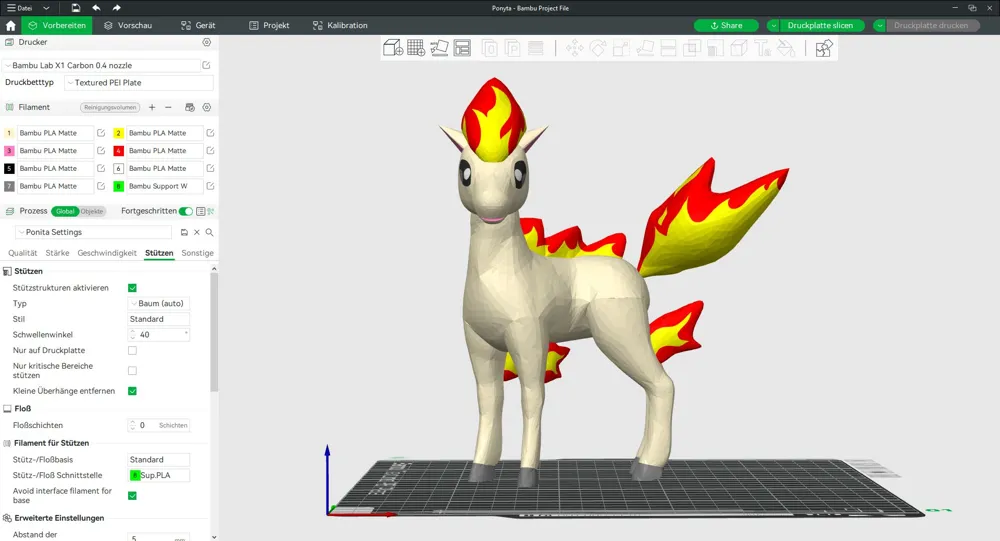Click the Add object cube icon

click(x=393, y=48)
